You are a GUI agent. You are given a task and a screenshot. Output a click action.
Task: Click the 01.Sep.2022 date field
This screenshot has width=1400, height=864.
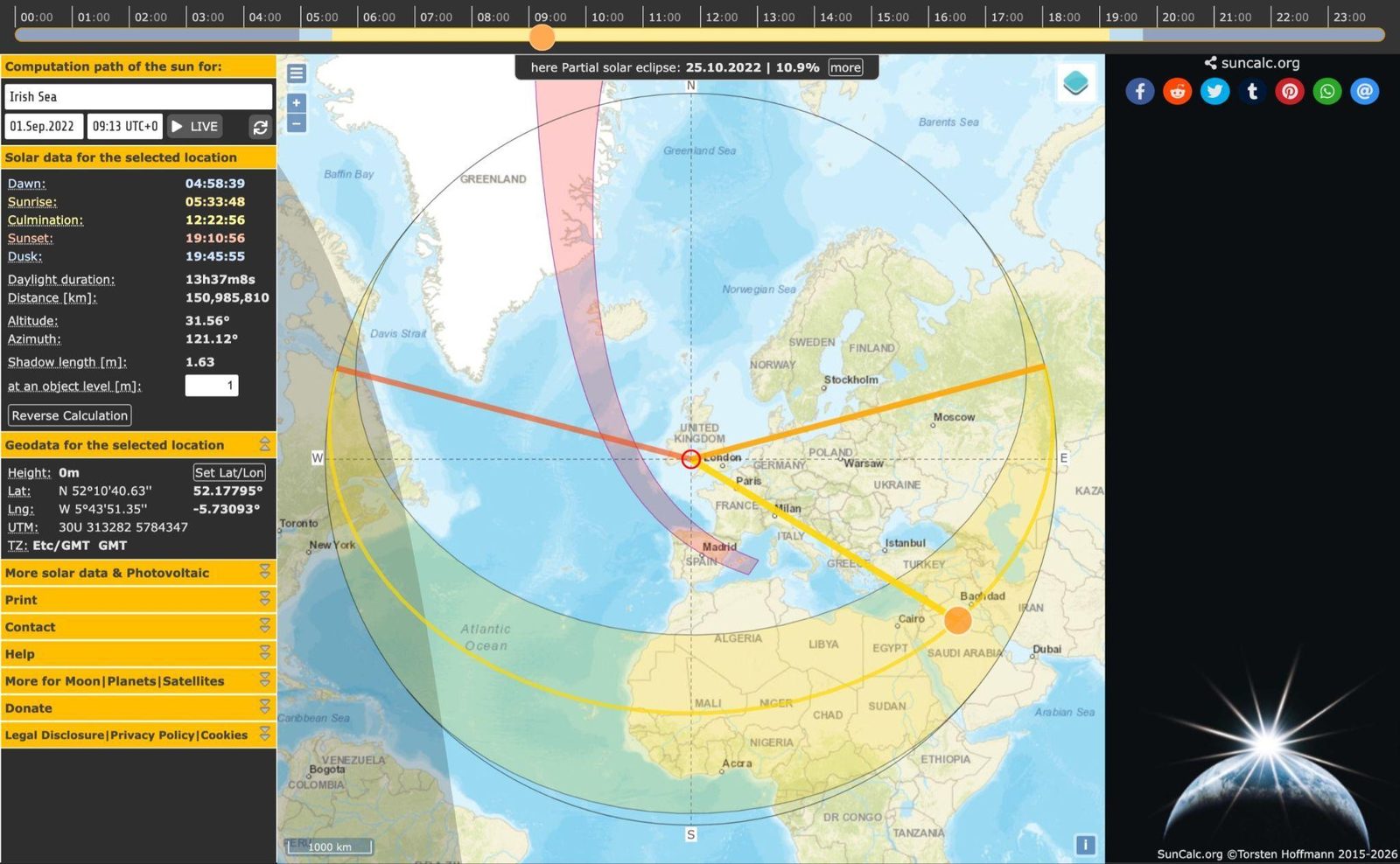(44, 127)
